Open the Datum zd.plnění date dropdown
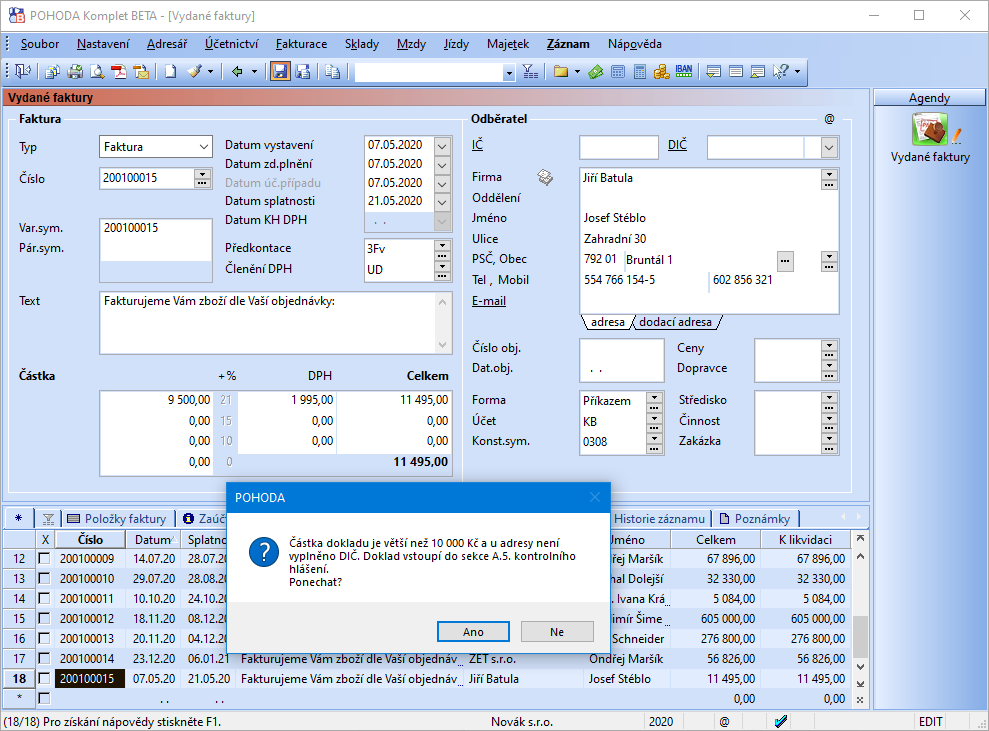 (442, 165)
